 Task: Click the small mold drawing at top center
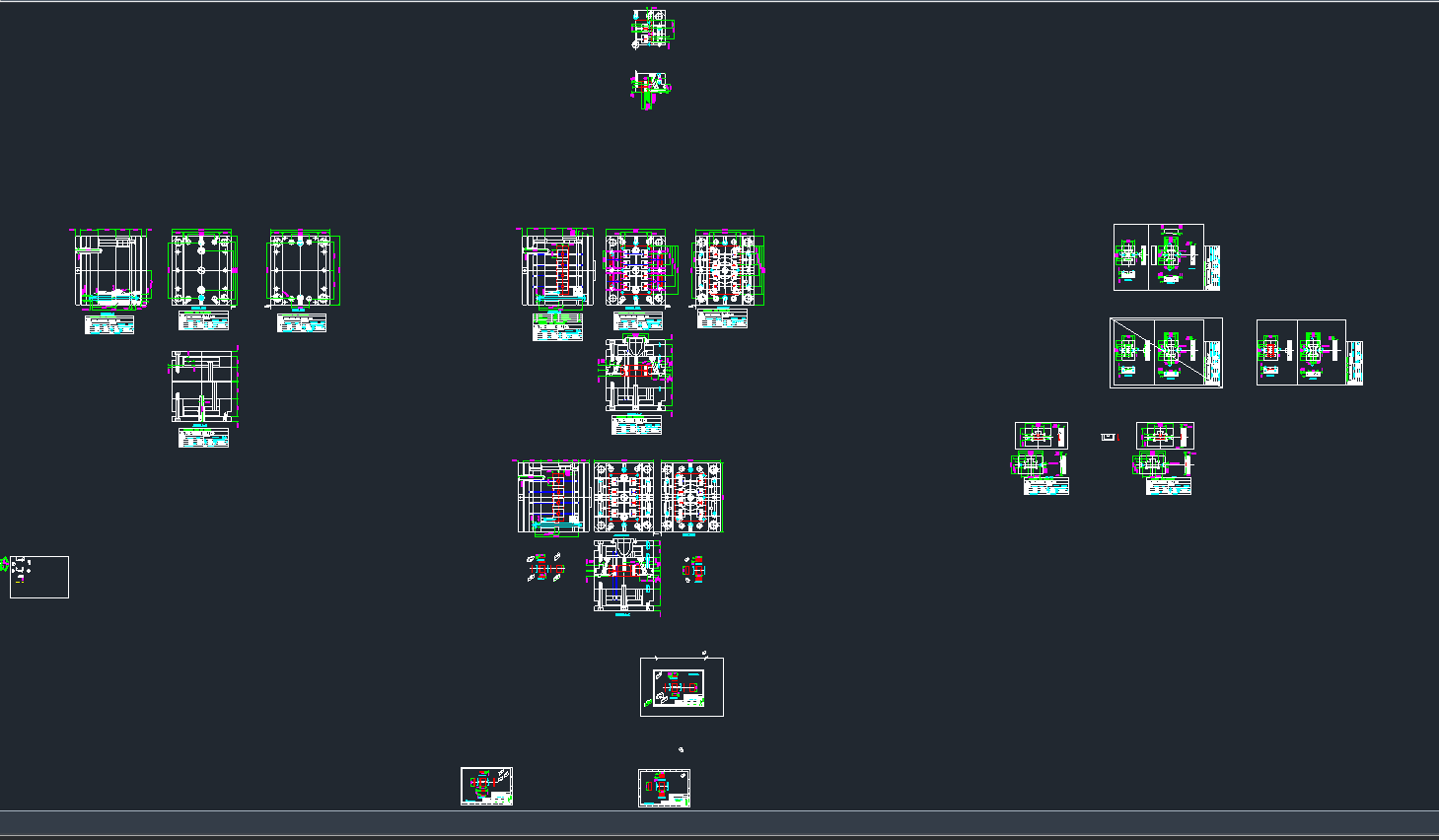pos(649,29)
